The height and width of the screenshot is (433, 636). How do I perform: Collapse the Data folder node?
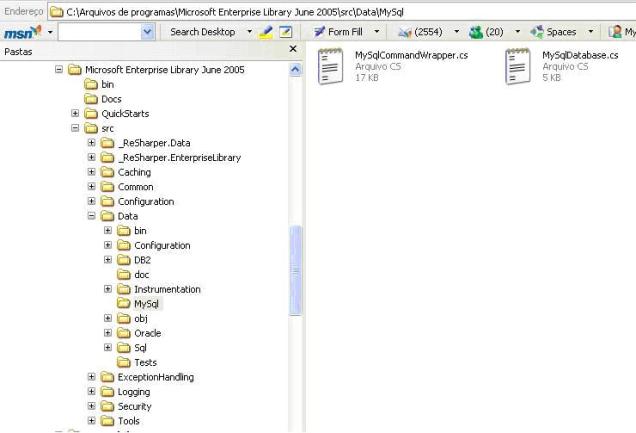pyautogui.click(x=91, y=216)
